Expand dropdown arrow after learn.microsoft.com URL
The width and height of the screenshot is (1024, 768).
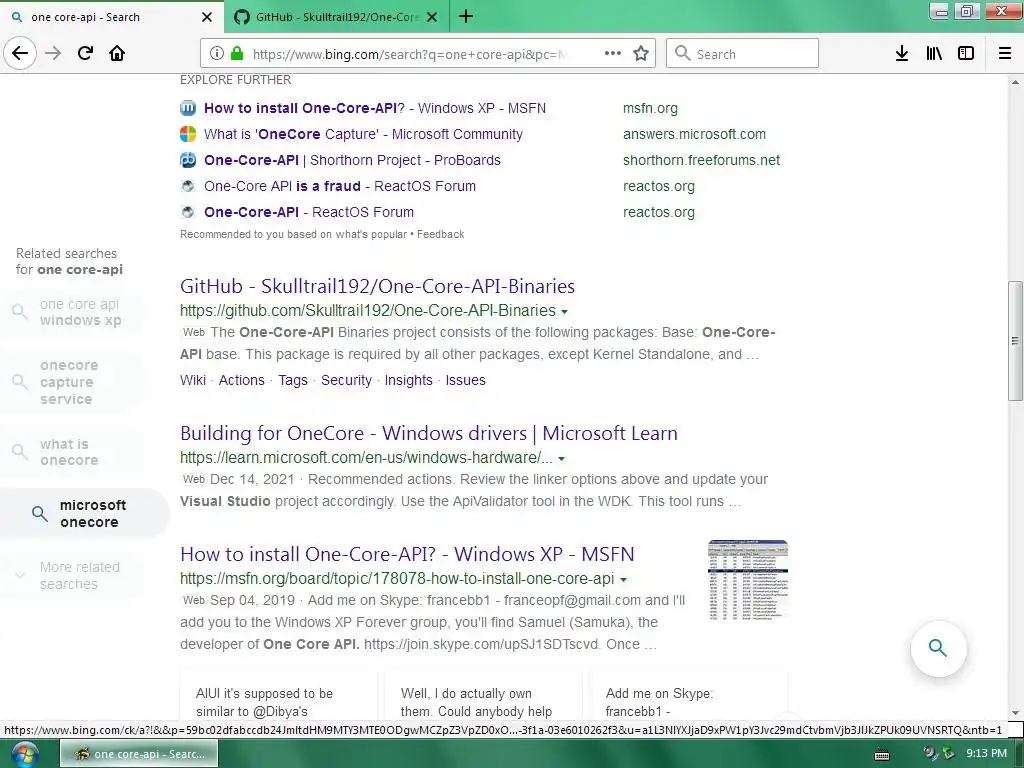562,458
